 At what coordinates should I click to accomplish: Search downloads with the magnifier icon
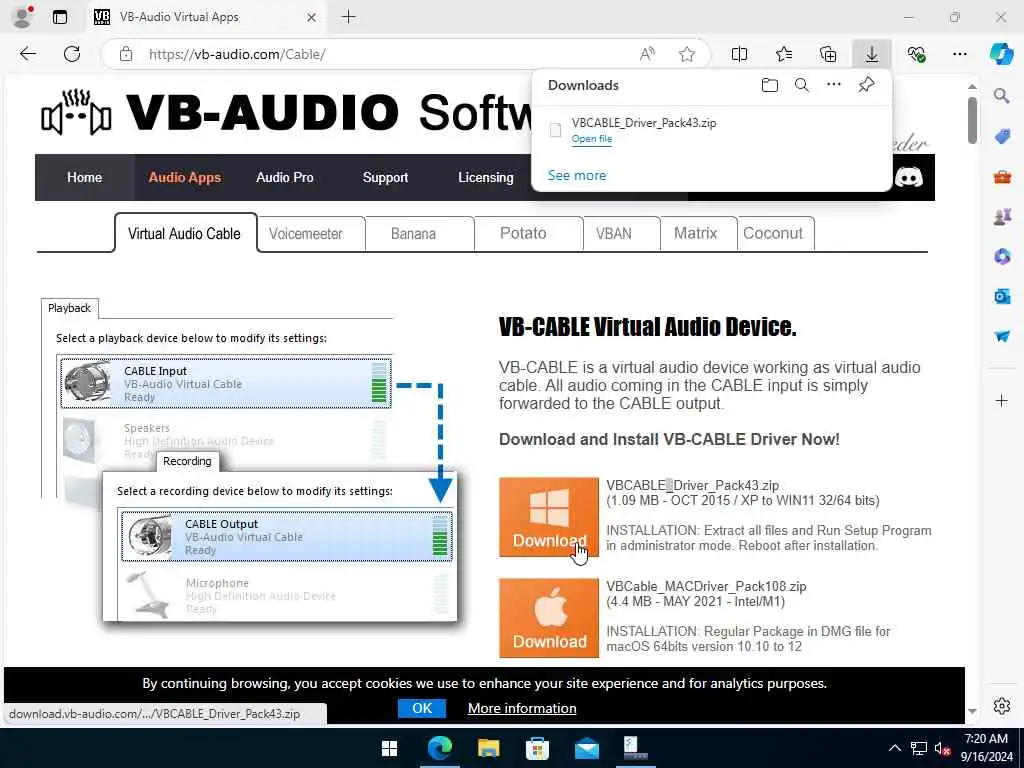point(802,85)
